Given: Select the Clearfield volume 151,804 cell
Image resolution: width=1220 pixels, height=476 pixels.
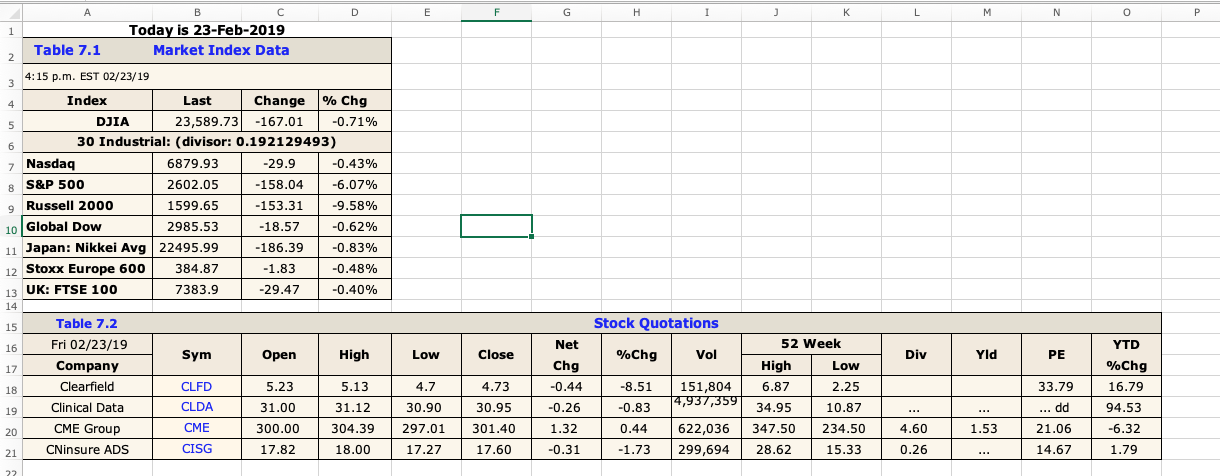Looking at the screenshot, I should [x=707, y=386].
